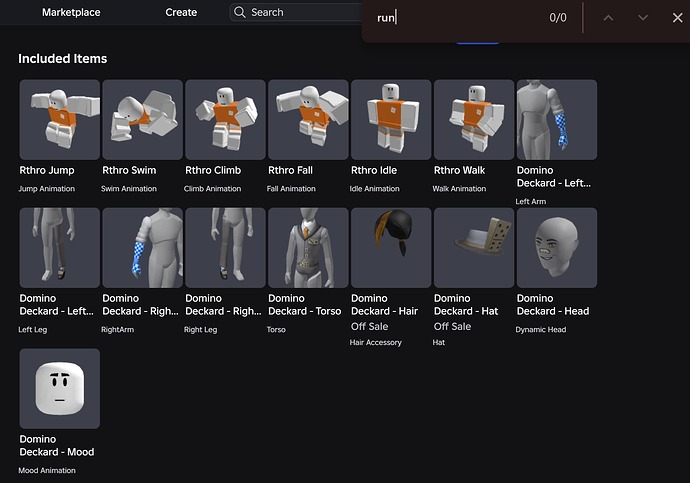Click the 'Included Items' heading

coord(62,59)
